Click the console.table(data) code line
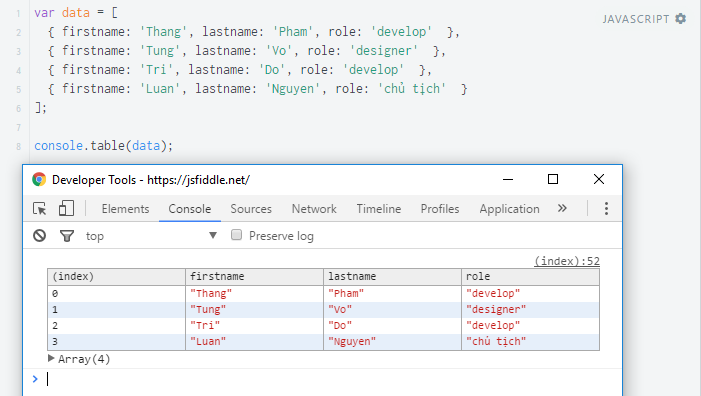 pos(103,146)
